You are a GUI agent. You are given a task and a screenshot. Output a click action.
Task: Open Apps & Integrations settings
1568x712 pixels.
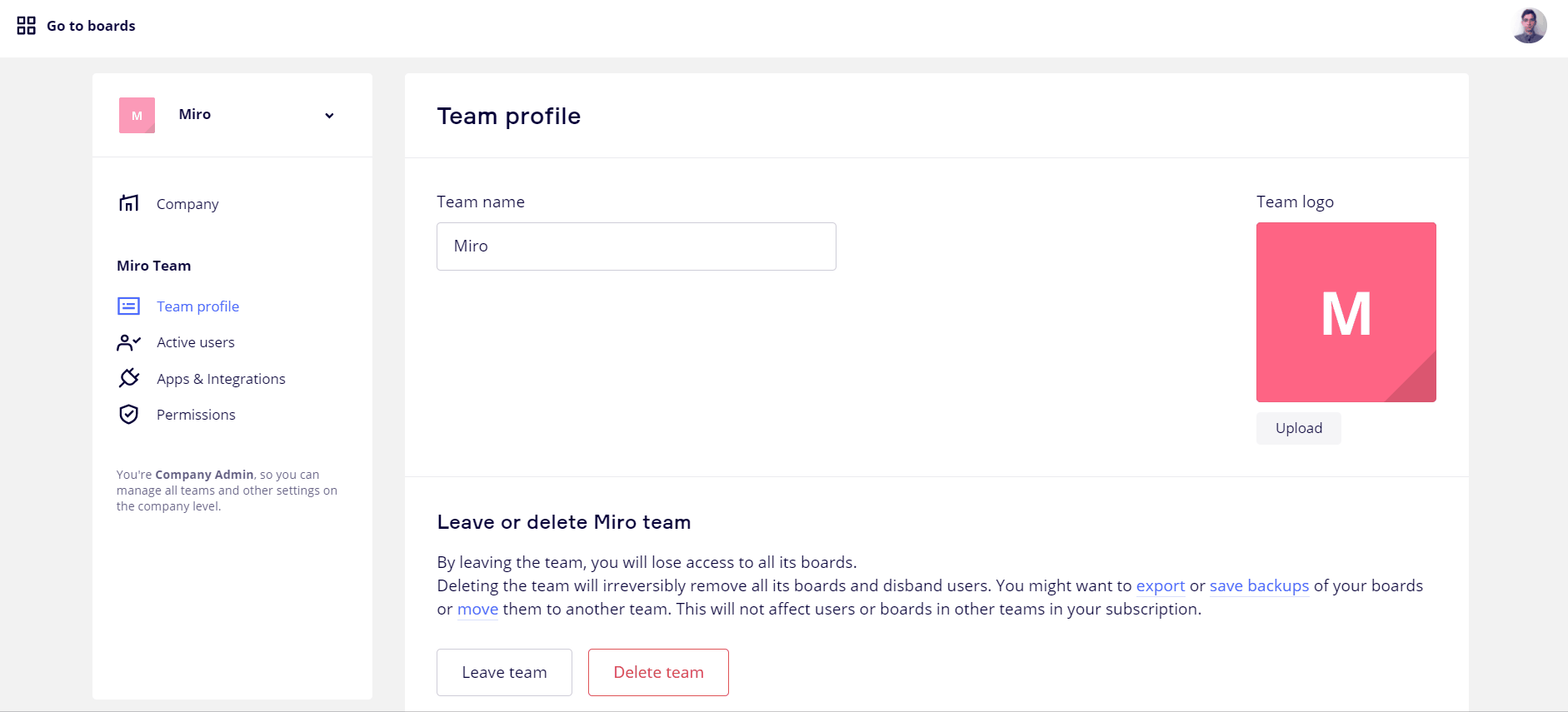pyautogui.click(x=221, y=379)
